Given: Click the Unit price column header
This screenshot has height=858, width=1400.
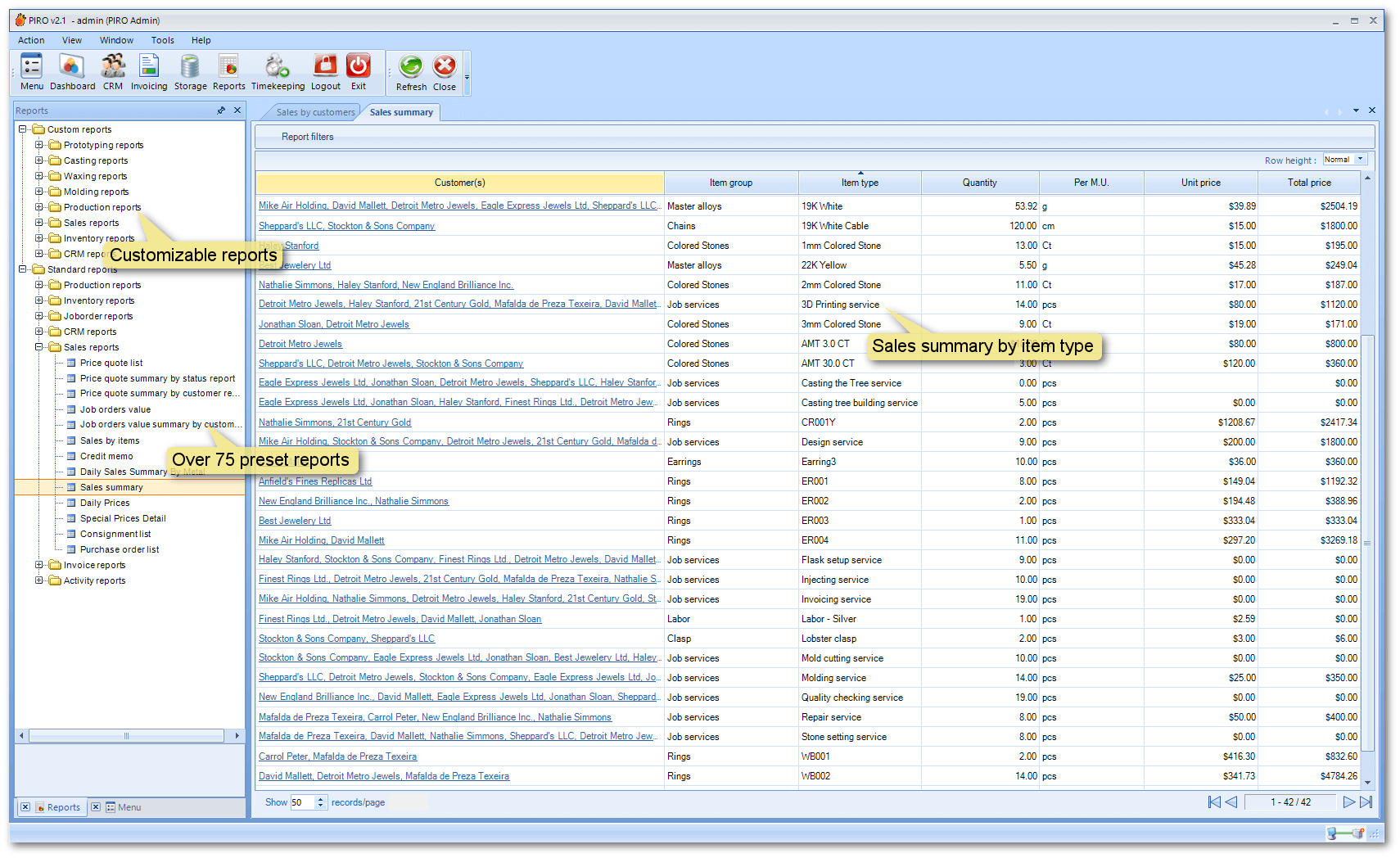Looking at the screenshot, I should click(x=1200, y=183).
